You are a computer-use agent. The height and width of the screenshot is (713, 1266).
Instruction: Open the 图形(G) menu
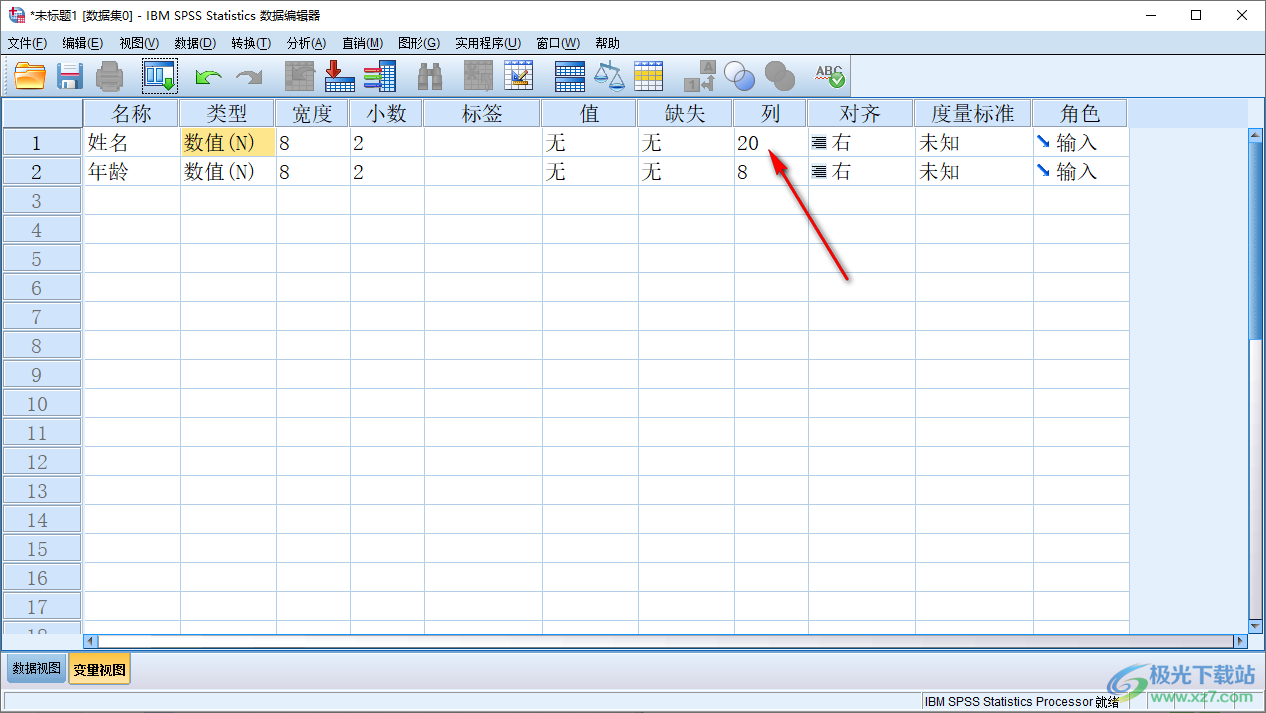(x=419, y=43)
